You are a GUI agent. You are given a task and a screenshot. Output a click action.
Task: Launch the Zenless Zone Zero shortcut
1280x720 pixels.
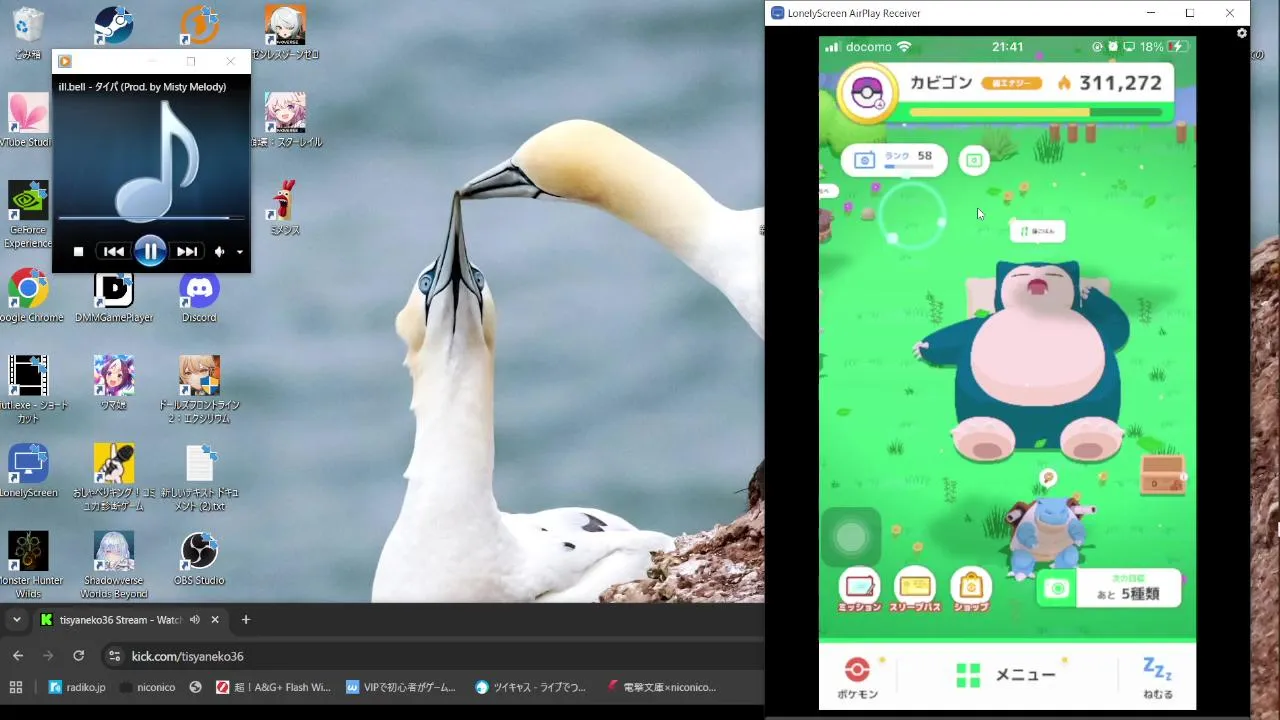coord(285,32)
